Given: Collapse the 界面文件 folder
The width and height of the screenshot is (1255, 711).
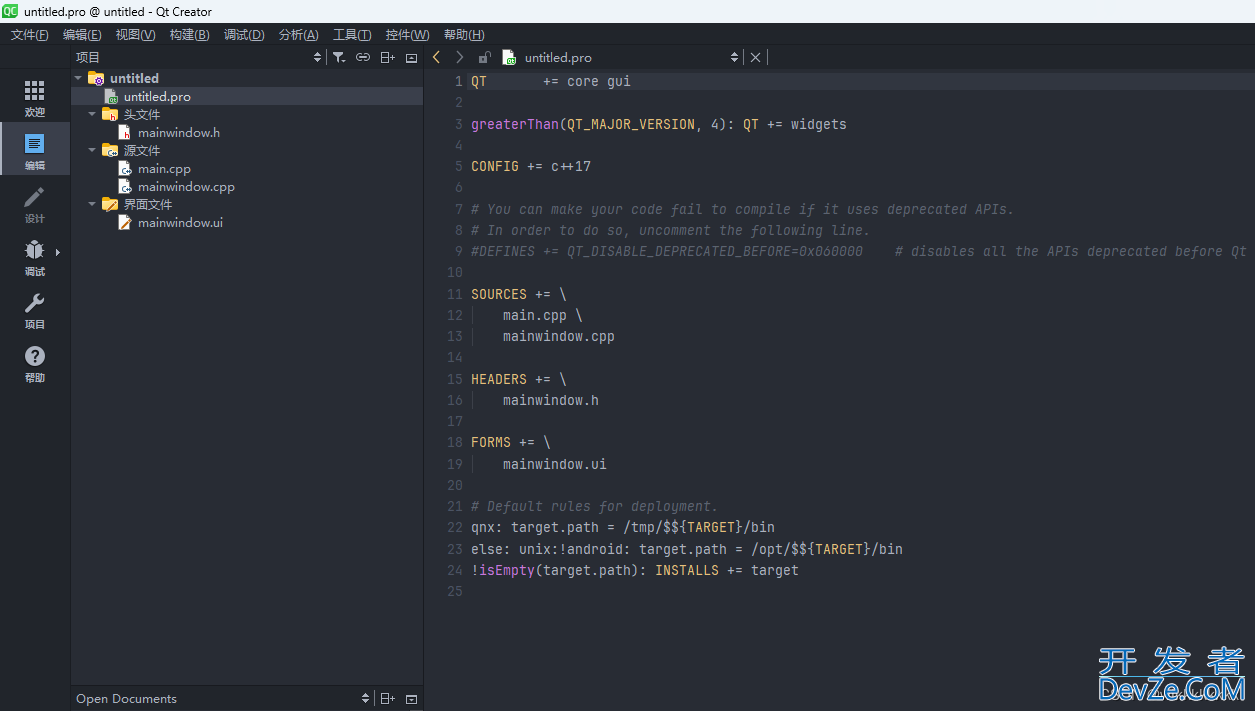Looking at the screenshot, I should tap(92, 204).
